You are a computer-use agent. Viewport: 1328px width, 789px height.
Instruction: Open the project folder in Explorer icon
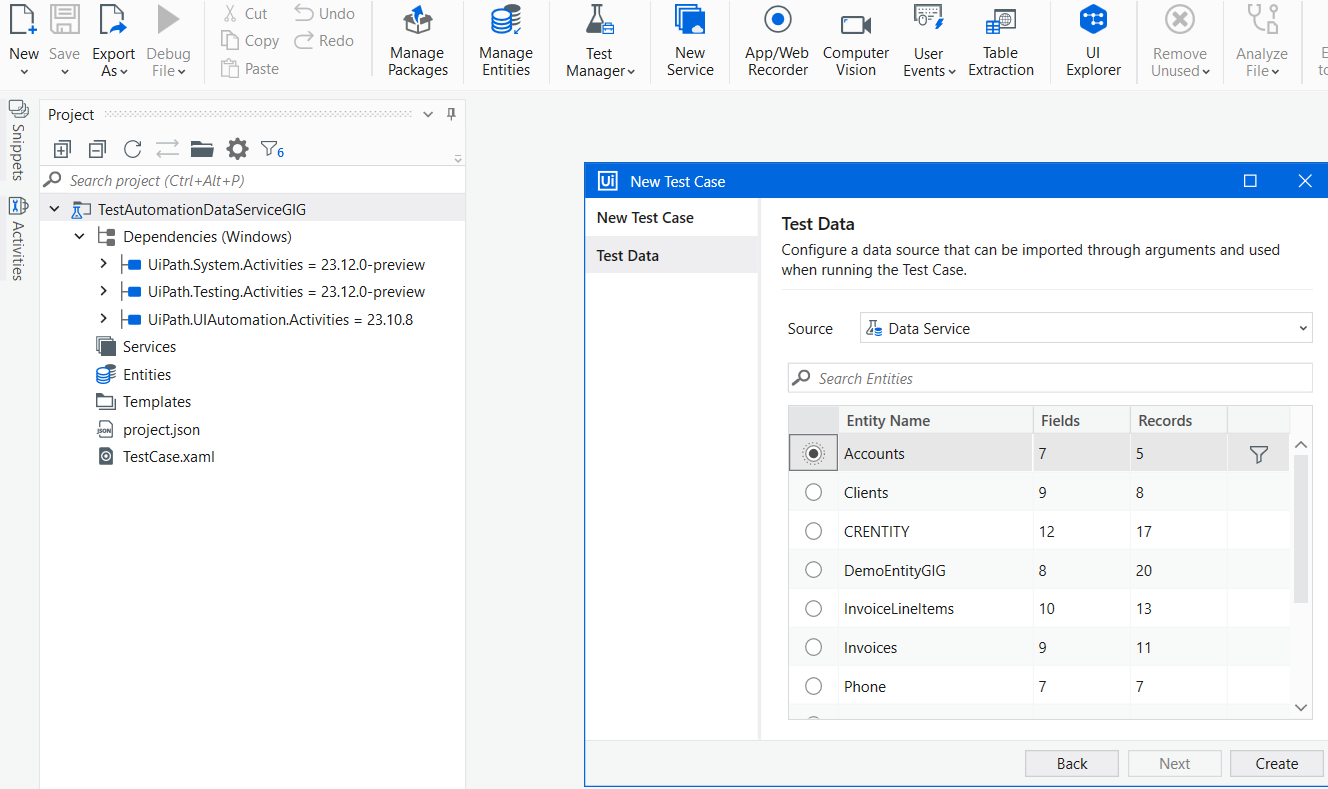tap(202, 149)
